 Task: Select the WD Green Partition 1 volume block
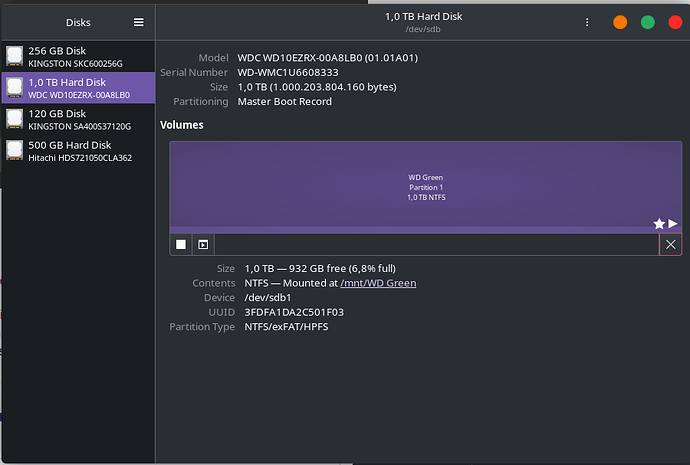coord(425,185)
